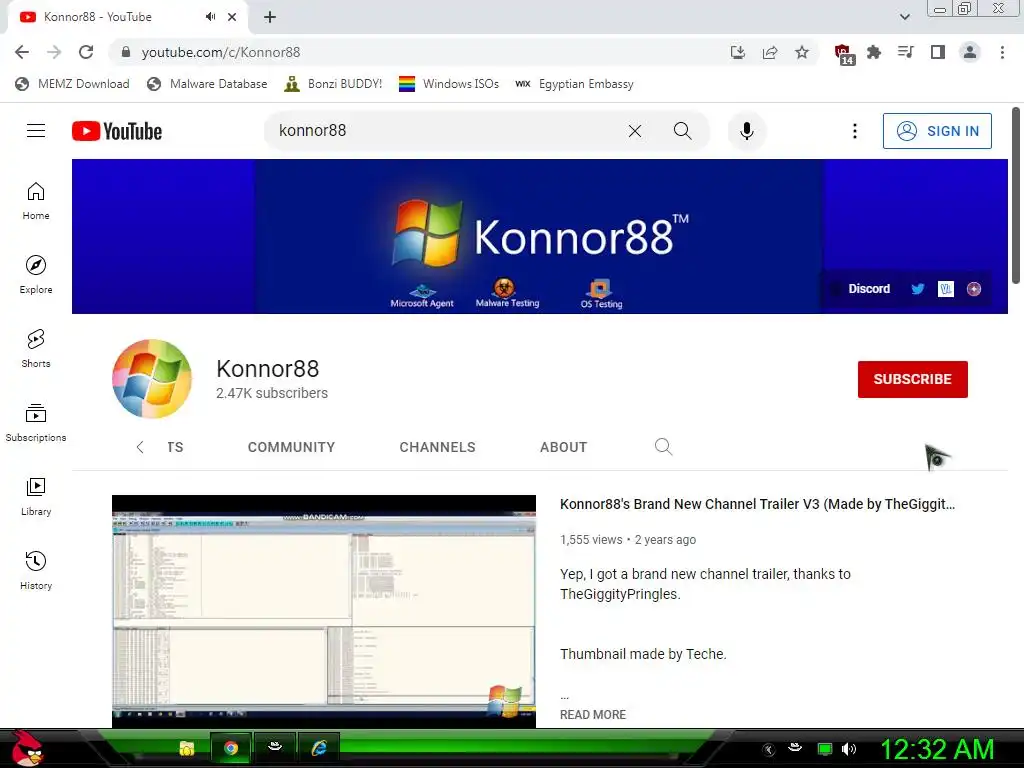The height and width of the screenshot is (768, 1024).
Task: Open Explore in the sidebar
Action: [x=36, y=274]
